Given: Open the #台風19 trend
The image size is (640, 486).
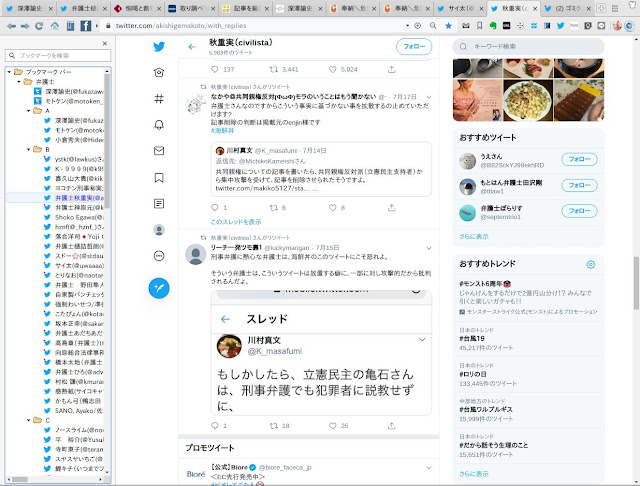Looking at the screenshot, I should [x=528, y=340].
